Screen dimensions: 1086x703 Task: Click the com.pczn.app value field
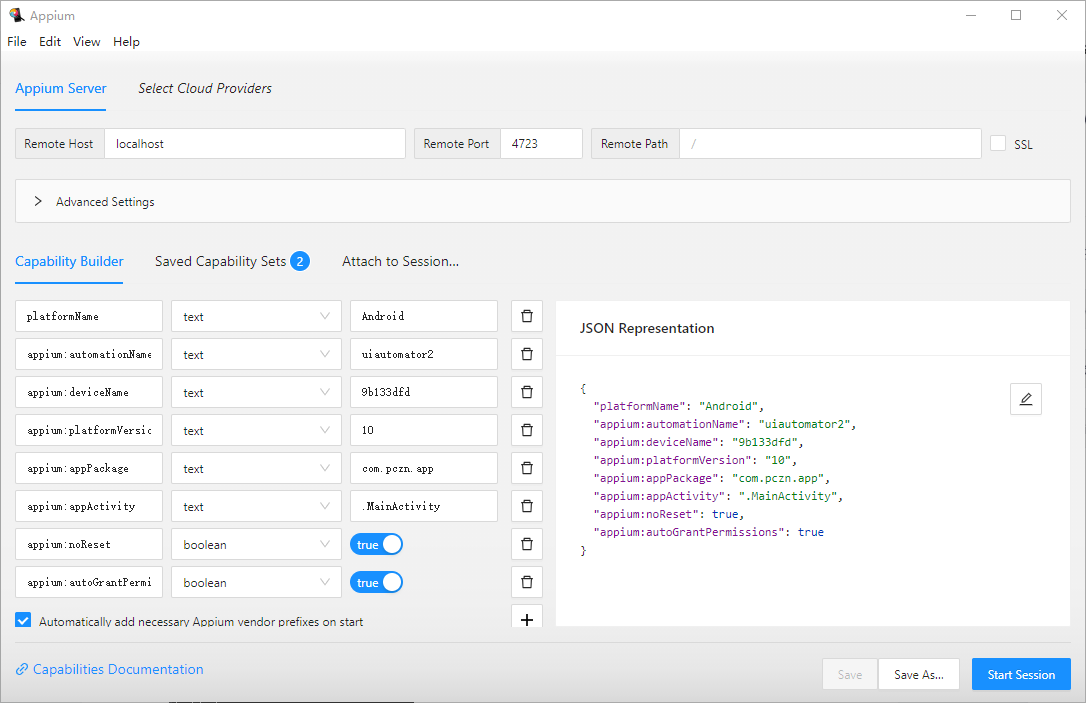pyautogui.click(x=424, y=468)
